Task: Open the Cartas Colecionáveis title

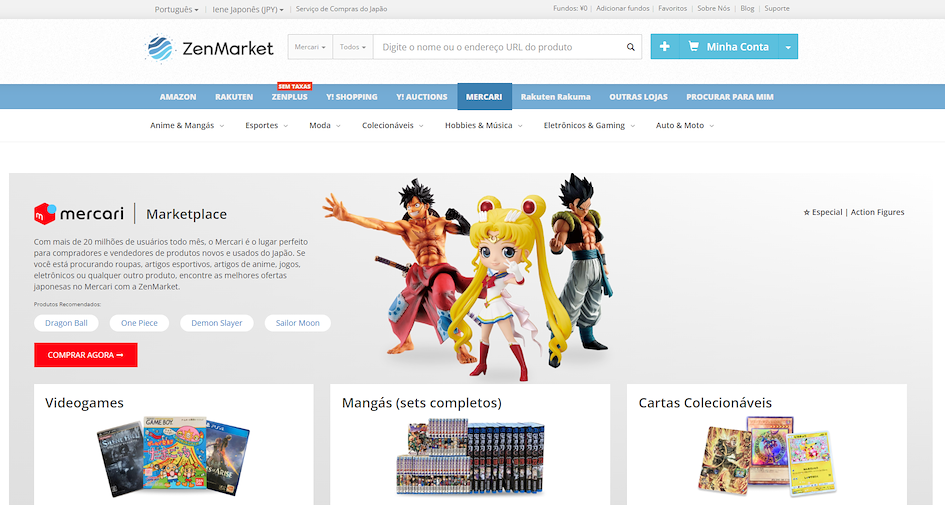Action: [x=705, y=403]
